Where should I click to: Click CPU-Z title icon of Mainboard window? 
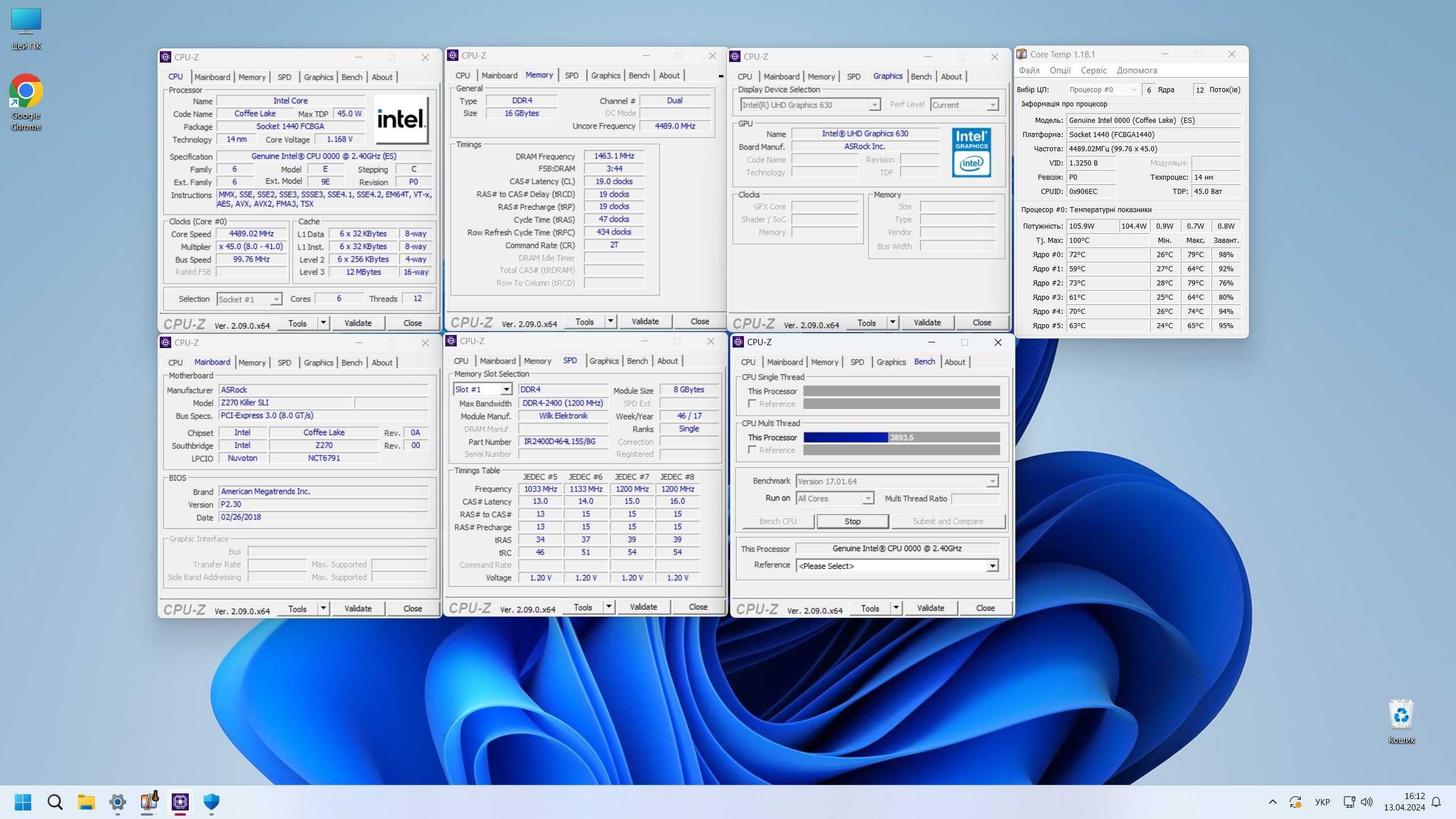[166, 342]
